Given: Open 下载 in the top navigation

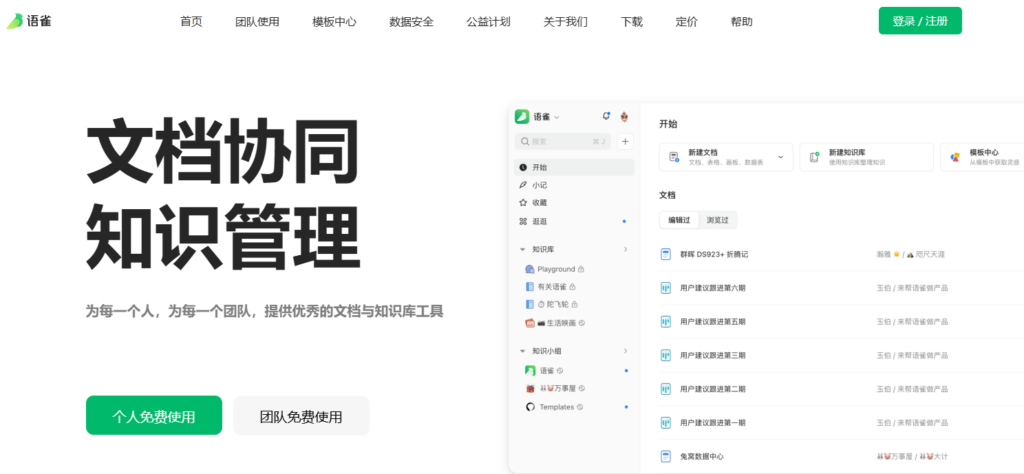Looking at the screenshot, I should click(632, 22).
